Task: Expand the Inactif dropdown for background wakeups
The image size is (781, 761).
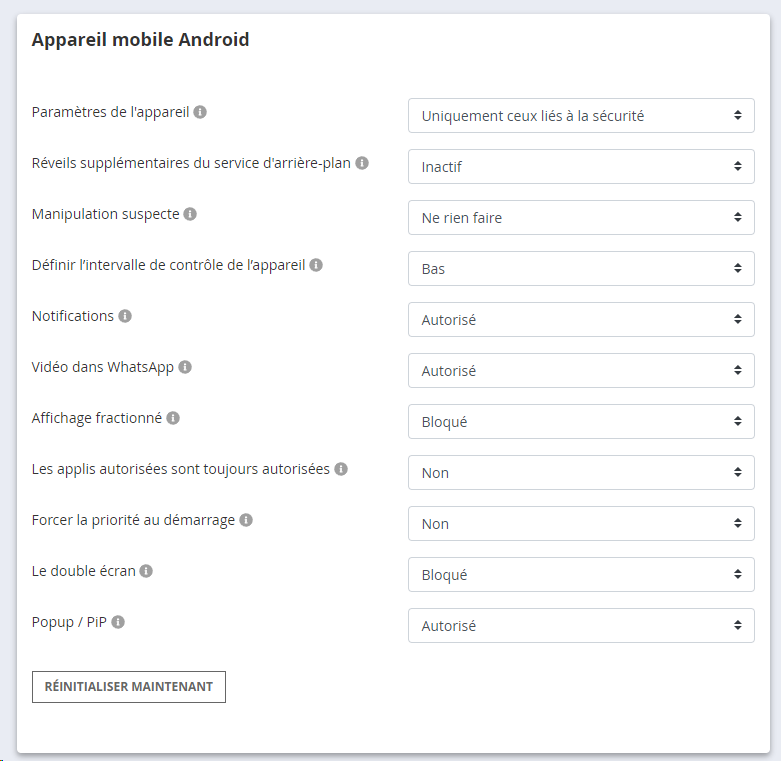Action: click(x=581, y=166)
